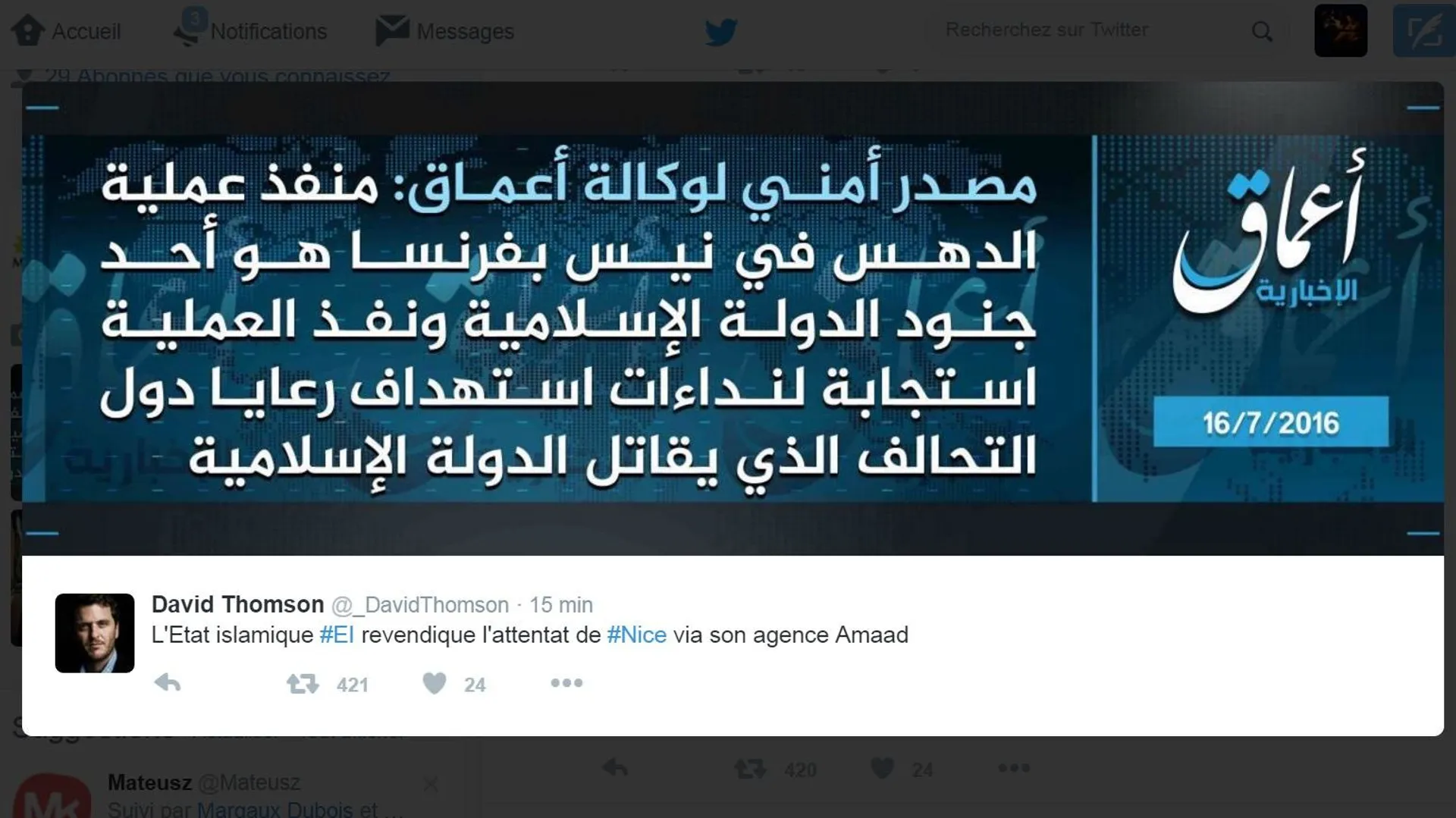Open the 15 min tweet timestamp
This screenshot has width=1456, height=818.
(x=561, y=605)
